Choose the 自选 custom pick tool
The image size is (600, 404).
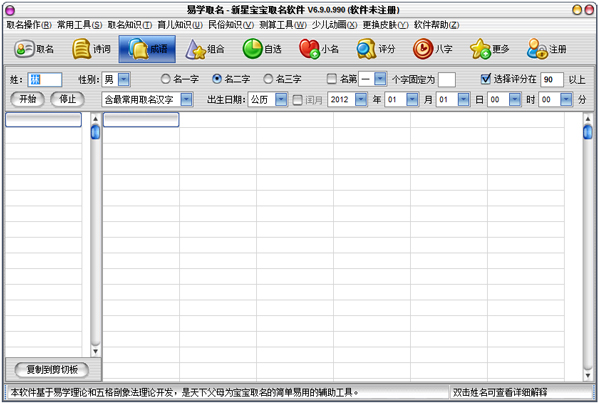(x=262, y=49)
